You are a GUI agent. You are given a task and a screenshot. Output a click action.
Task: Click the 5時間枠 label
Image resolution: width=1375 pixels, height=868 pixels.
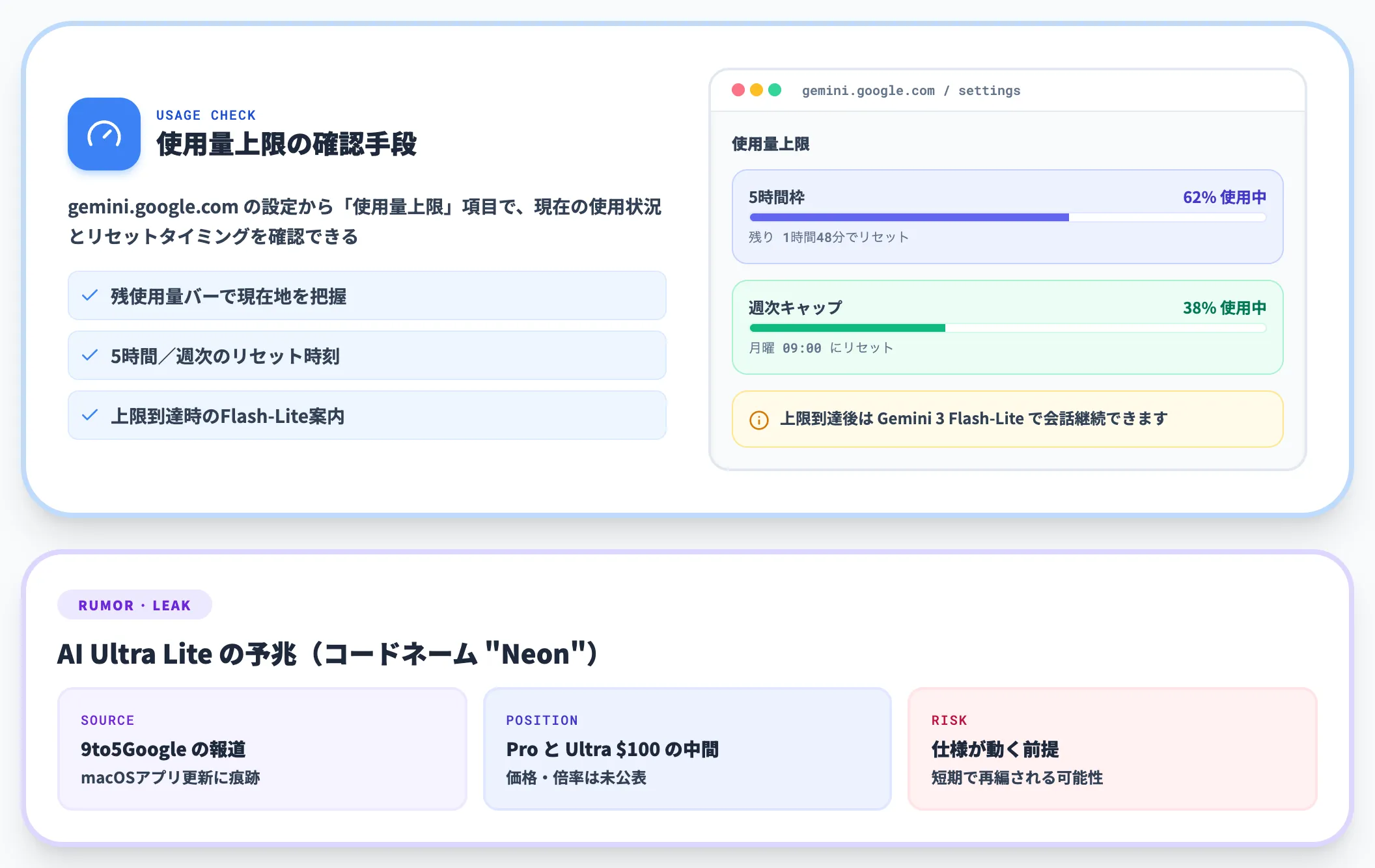point(776,197)
